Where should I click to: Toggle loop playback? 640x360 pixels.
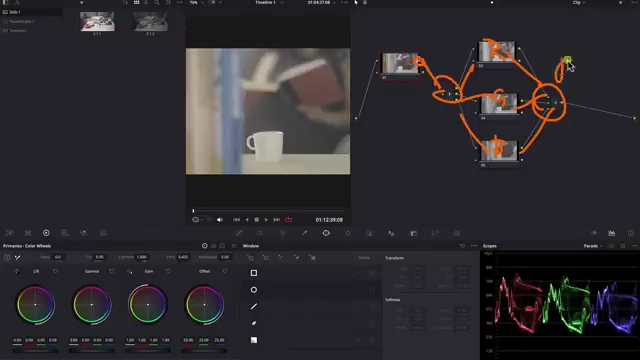tap(289, 220)
